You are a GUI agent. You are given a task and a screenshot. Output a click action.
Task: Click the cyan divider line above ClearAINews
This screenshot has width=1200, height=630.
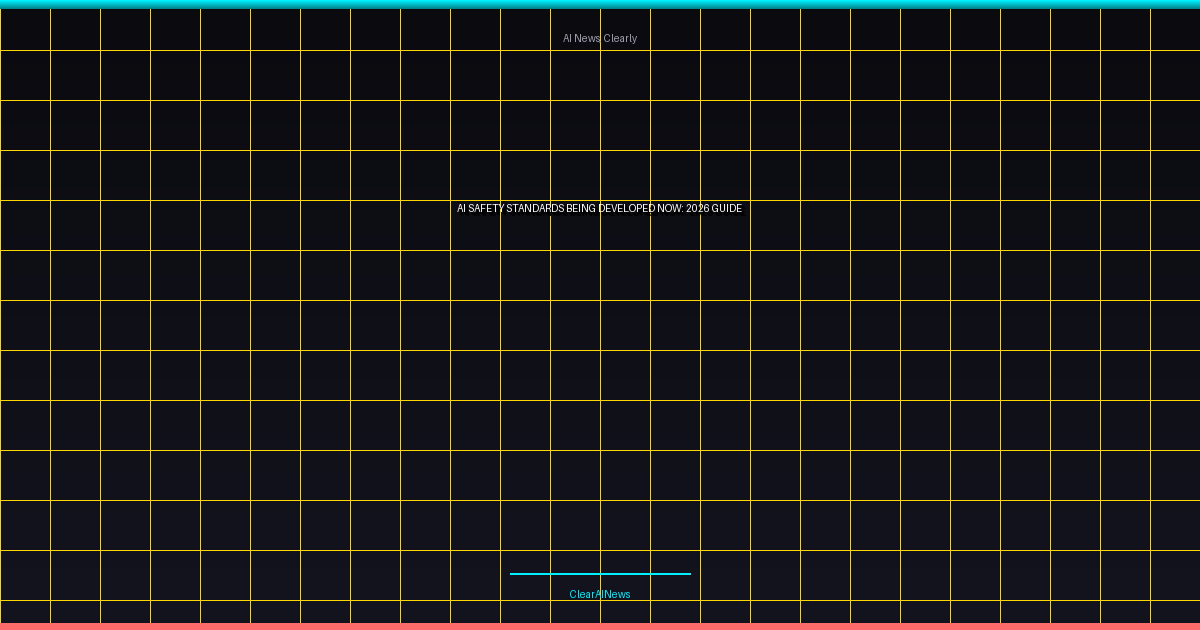600,574
